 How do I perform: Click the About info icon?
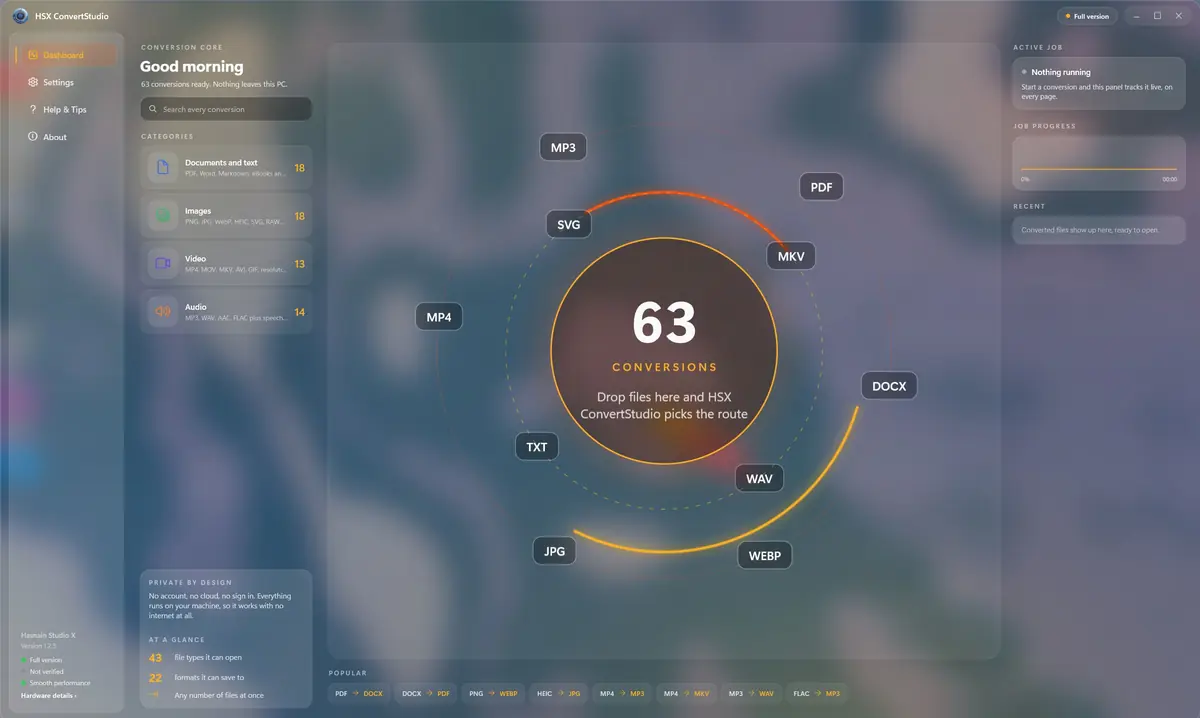tap(33, 137)
